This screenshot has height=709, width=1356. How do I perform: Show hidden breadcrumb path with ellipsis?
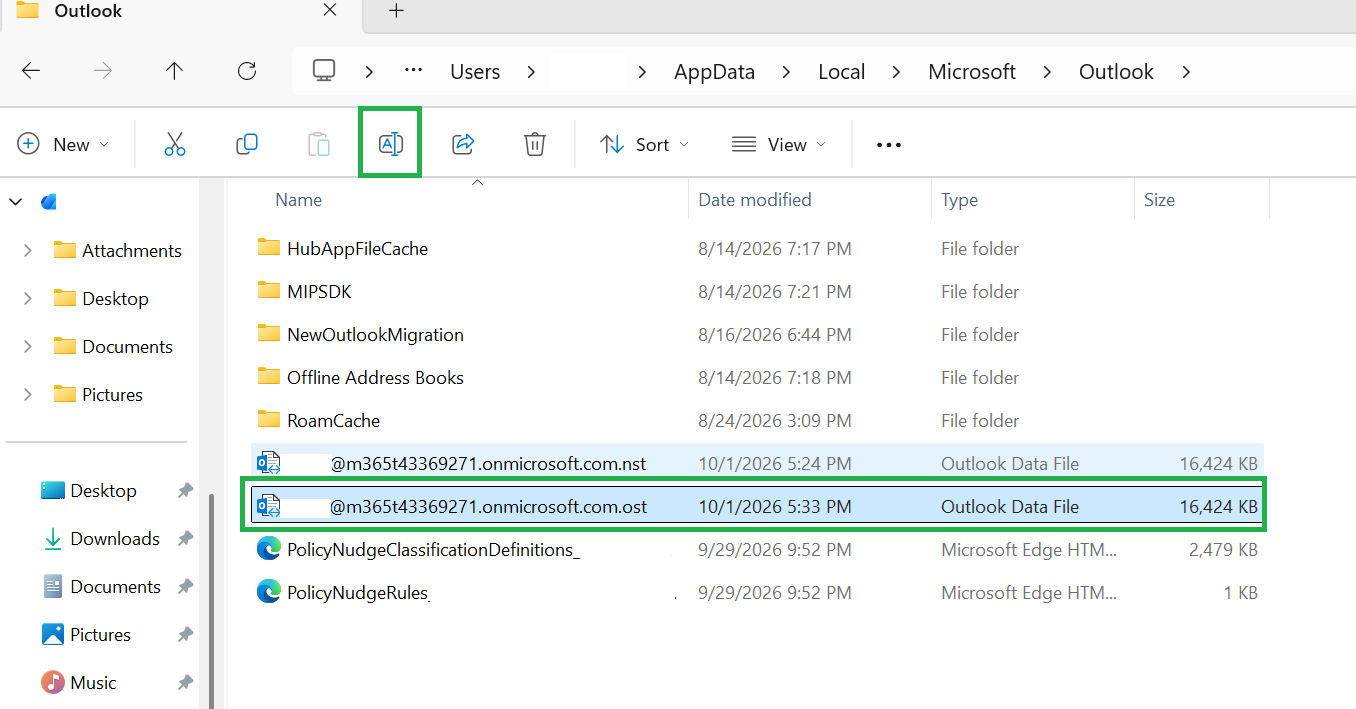(x=413, y=71)
